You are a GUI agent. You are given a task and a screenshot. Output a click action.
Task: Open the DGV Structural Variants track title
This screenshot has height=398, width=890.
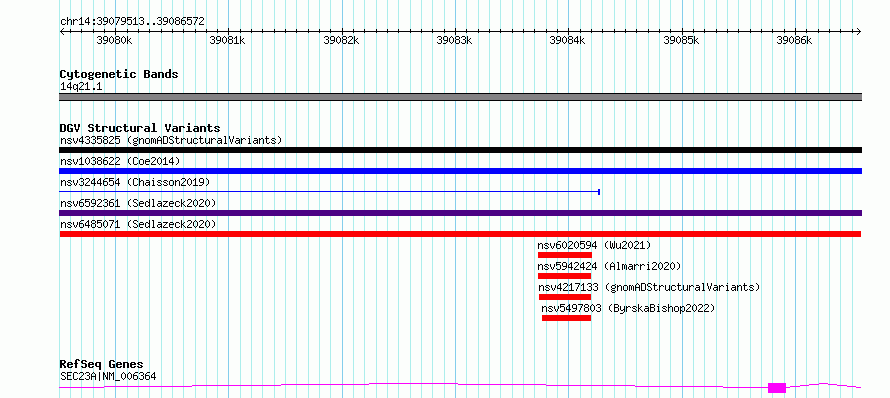(x=140, y=128)
